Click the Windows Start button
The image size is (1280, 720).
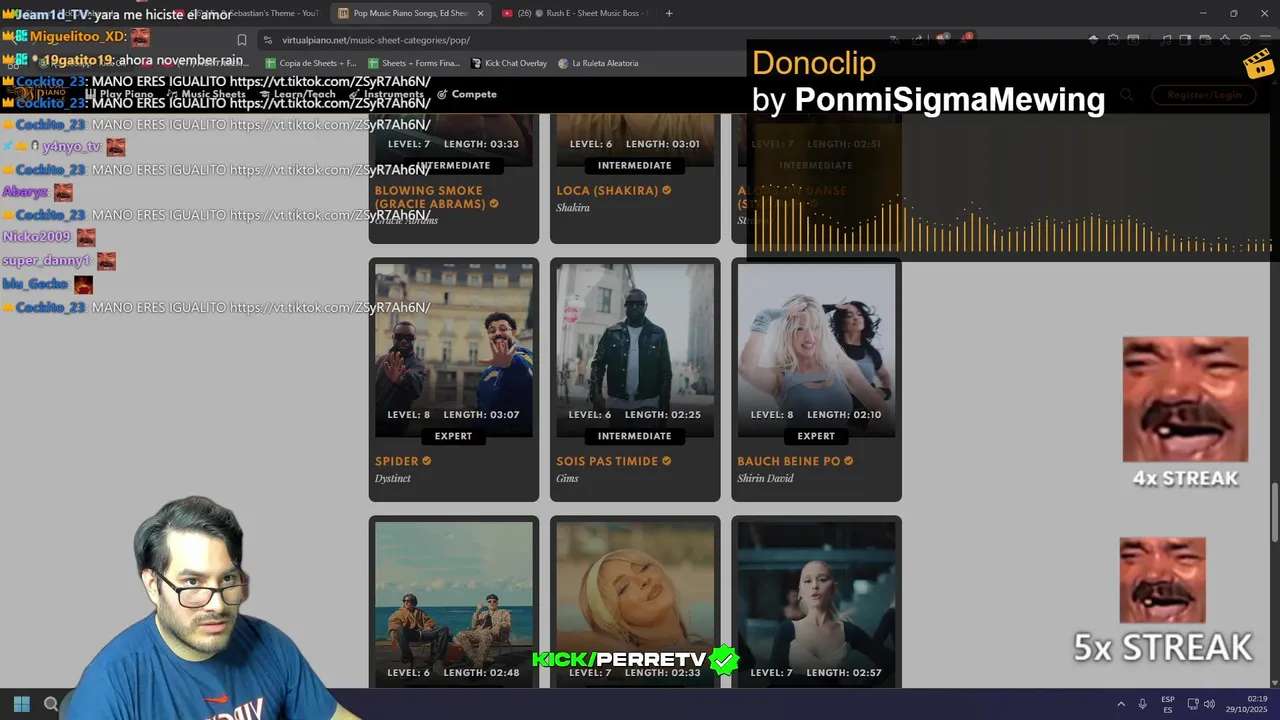tap(22, 704)
